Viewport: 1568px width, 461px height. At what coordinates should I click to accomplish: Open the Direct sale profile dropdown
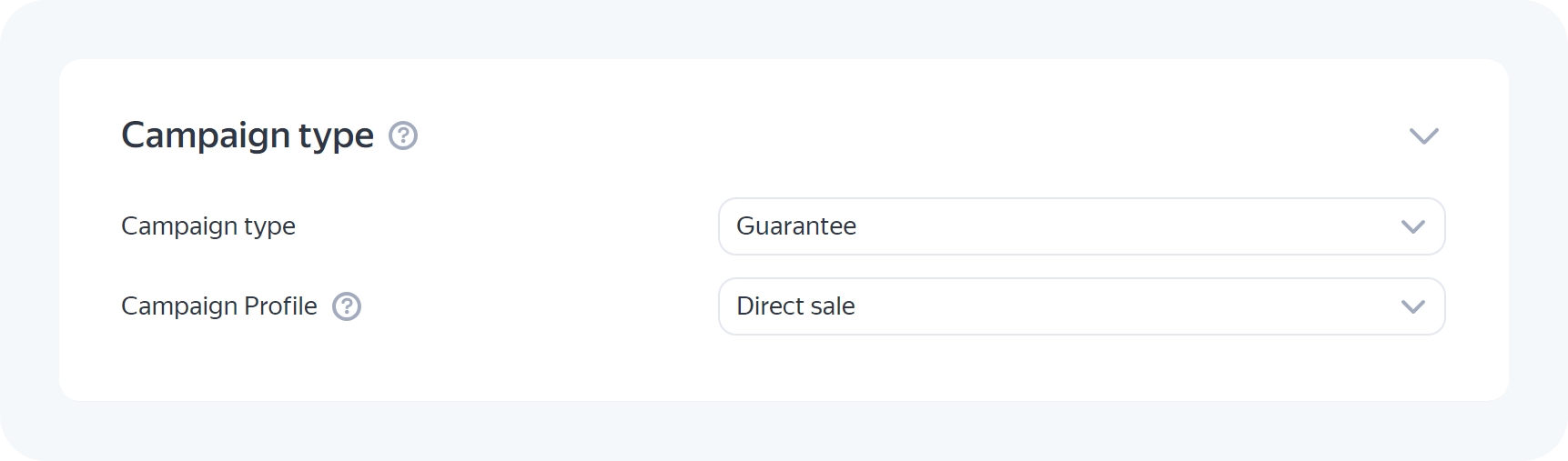1081,306
